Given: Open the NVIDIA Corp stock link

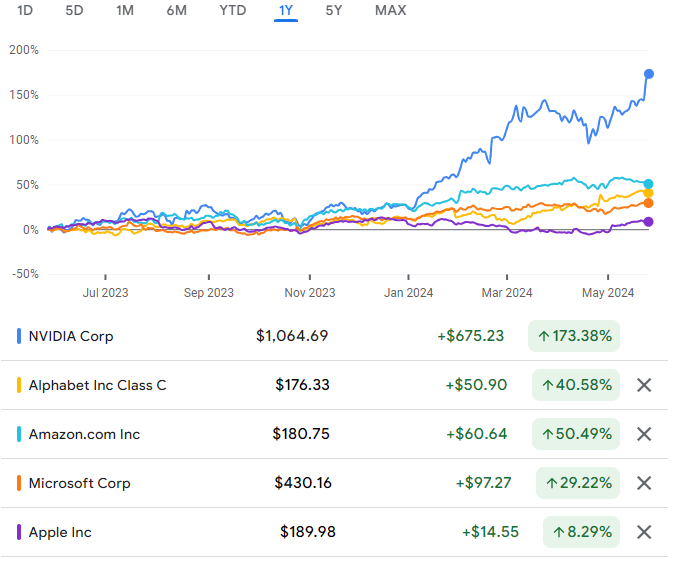Looking at the screenshot, I should click(x=70, y=336).
